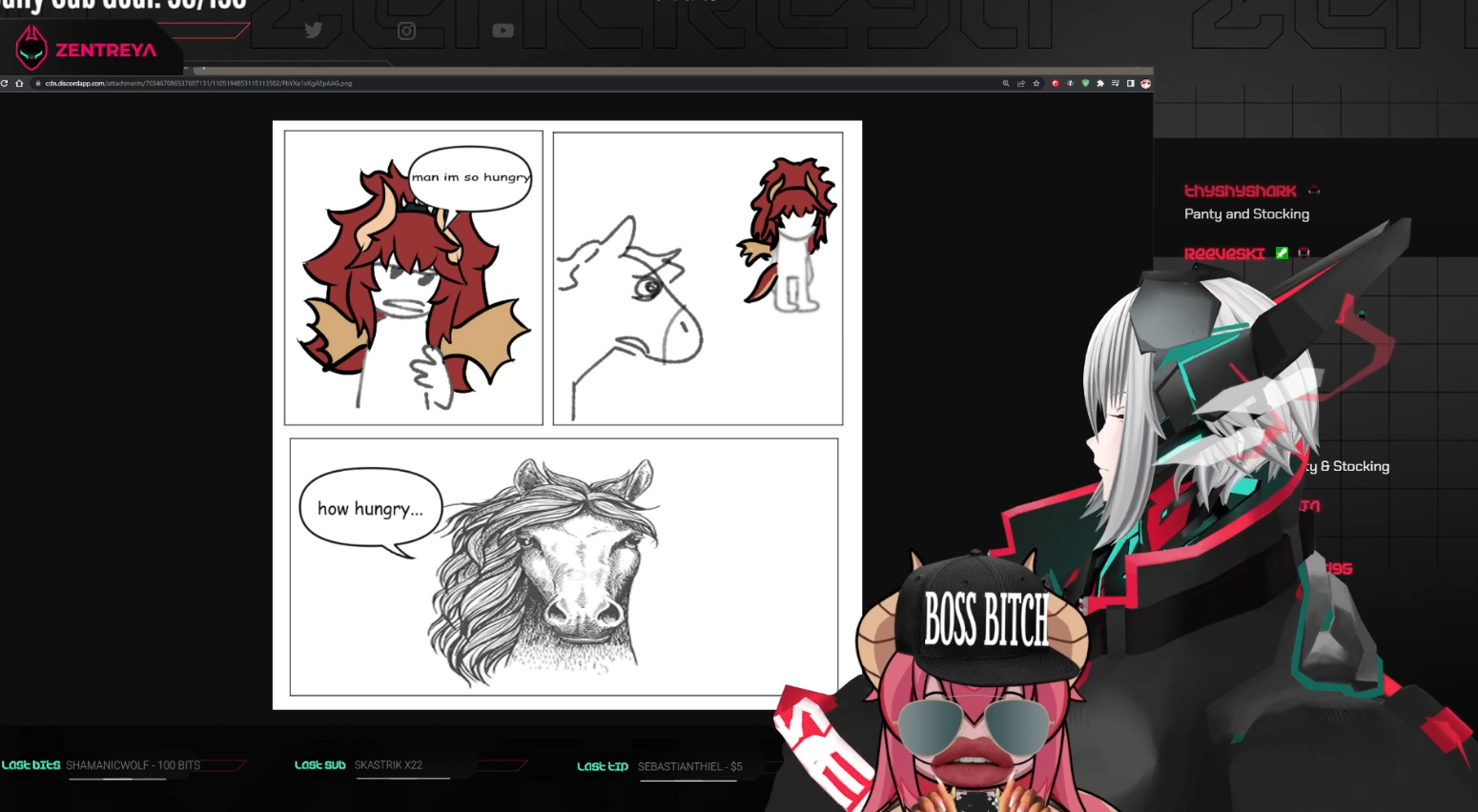Click the sketched horse comic panel

698,278
